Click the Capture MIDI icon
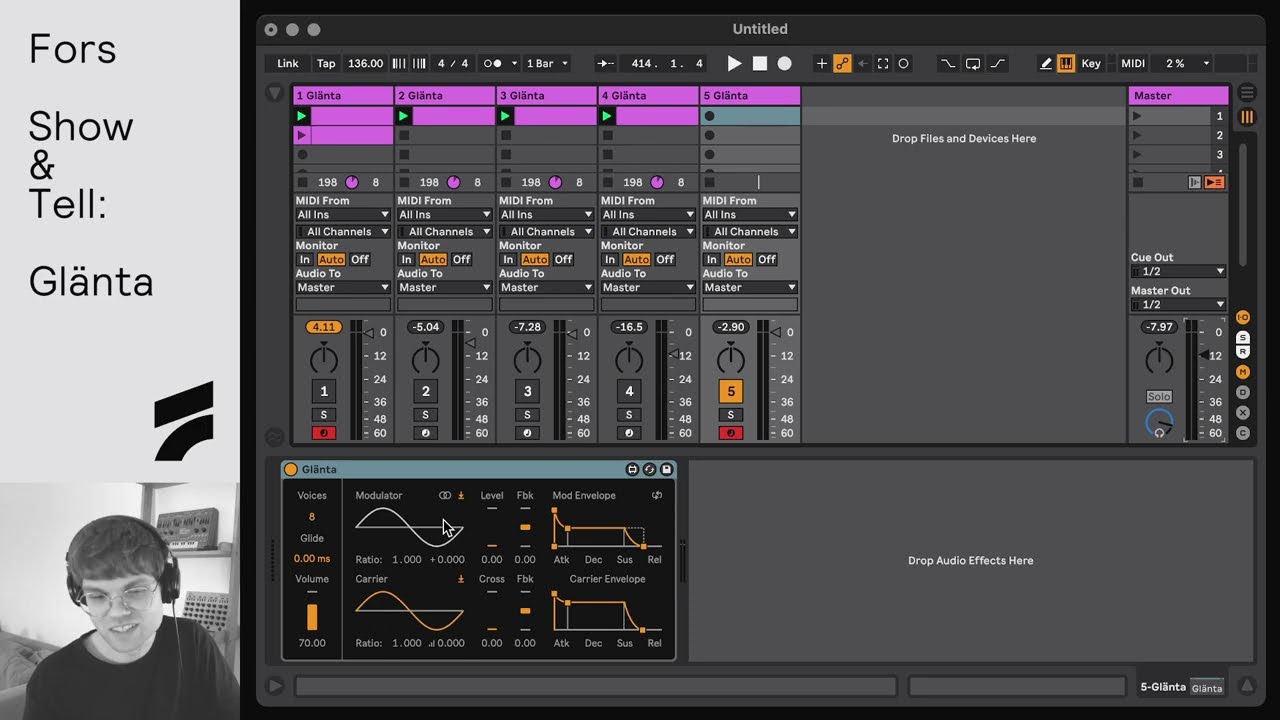 point(883,63)
